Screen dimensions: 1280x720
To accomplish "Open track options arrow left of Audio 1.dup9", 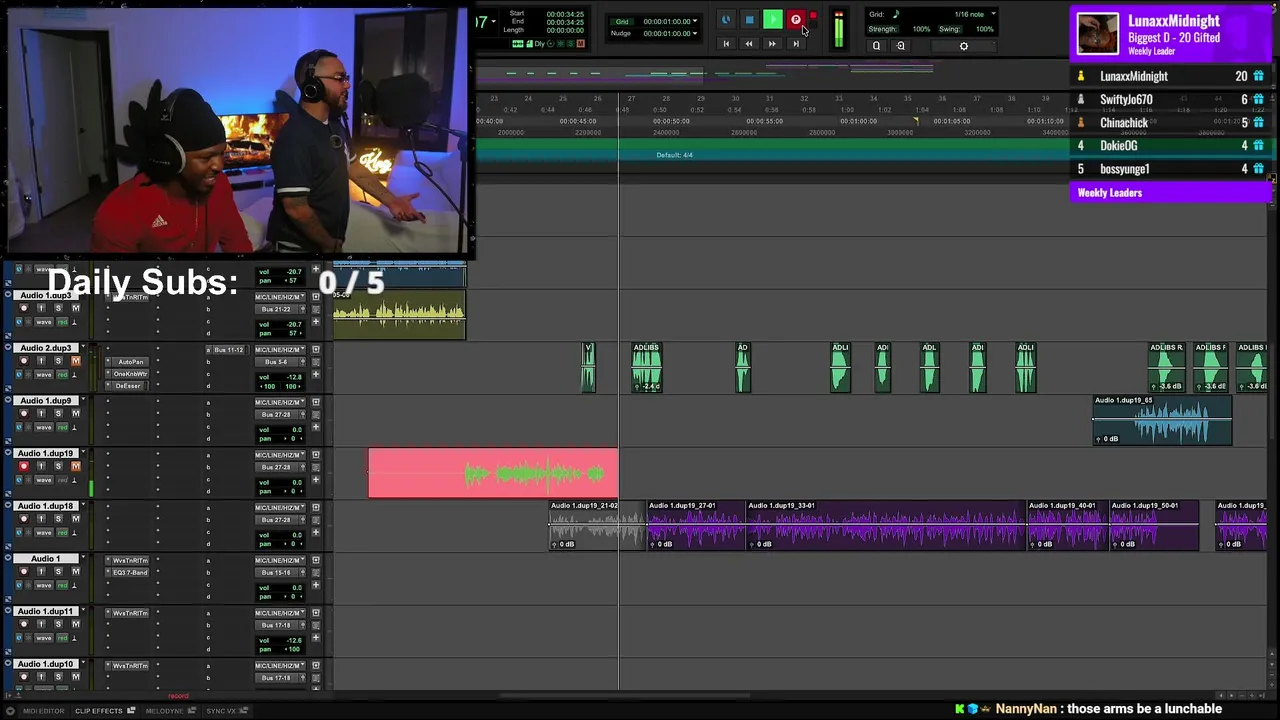I will (x=9, y=401).
